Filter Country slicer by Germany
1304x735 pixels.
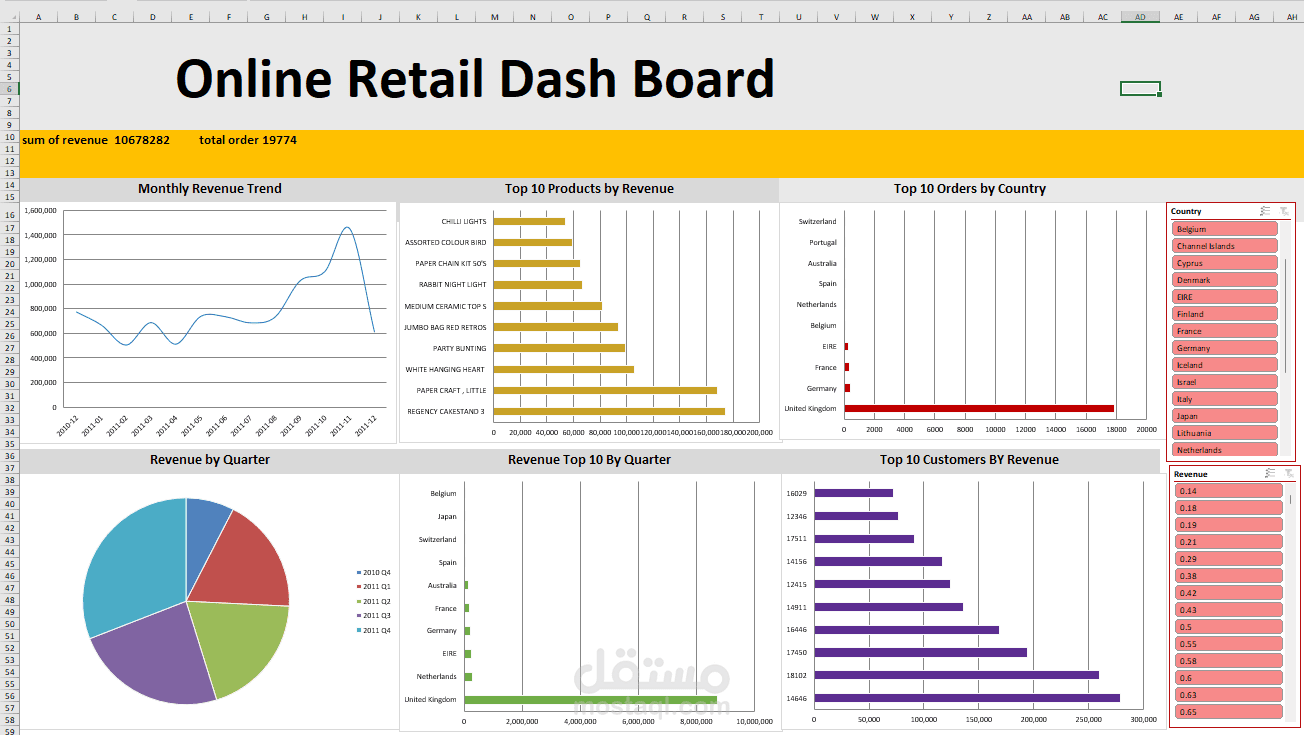click(x=1225, y=348)
